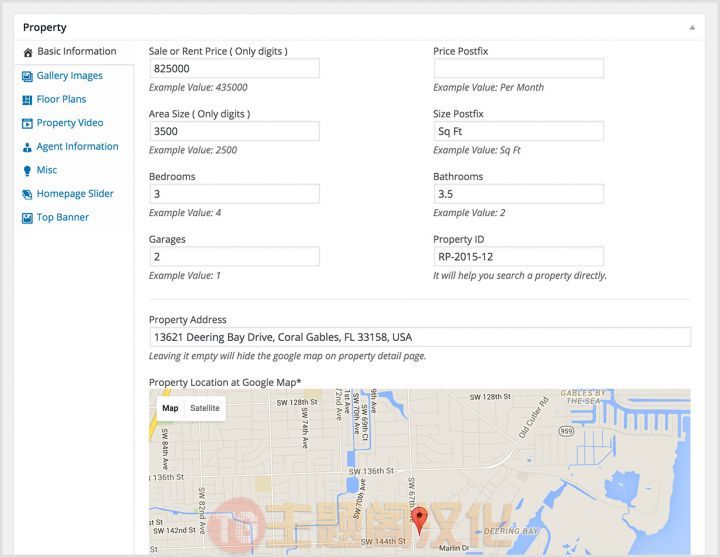Click 'SW 84th Ave' map label
The height and width of the screenshot is (557, 720).
(x=165, y=449)
